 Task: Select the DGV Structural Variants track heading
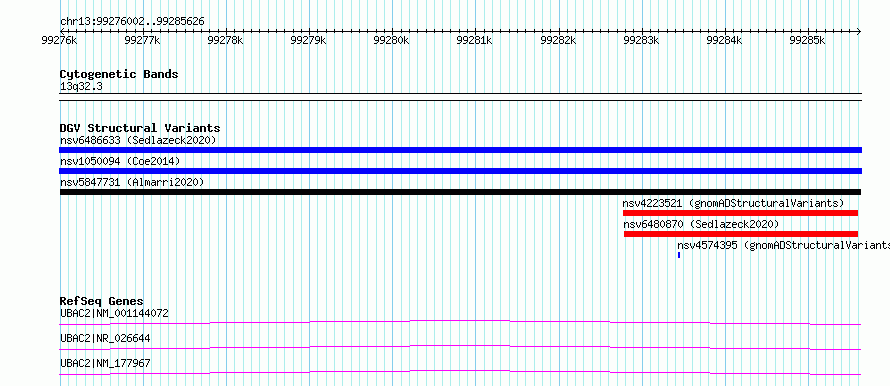point(140,128)
